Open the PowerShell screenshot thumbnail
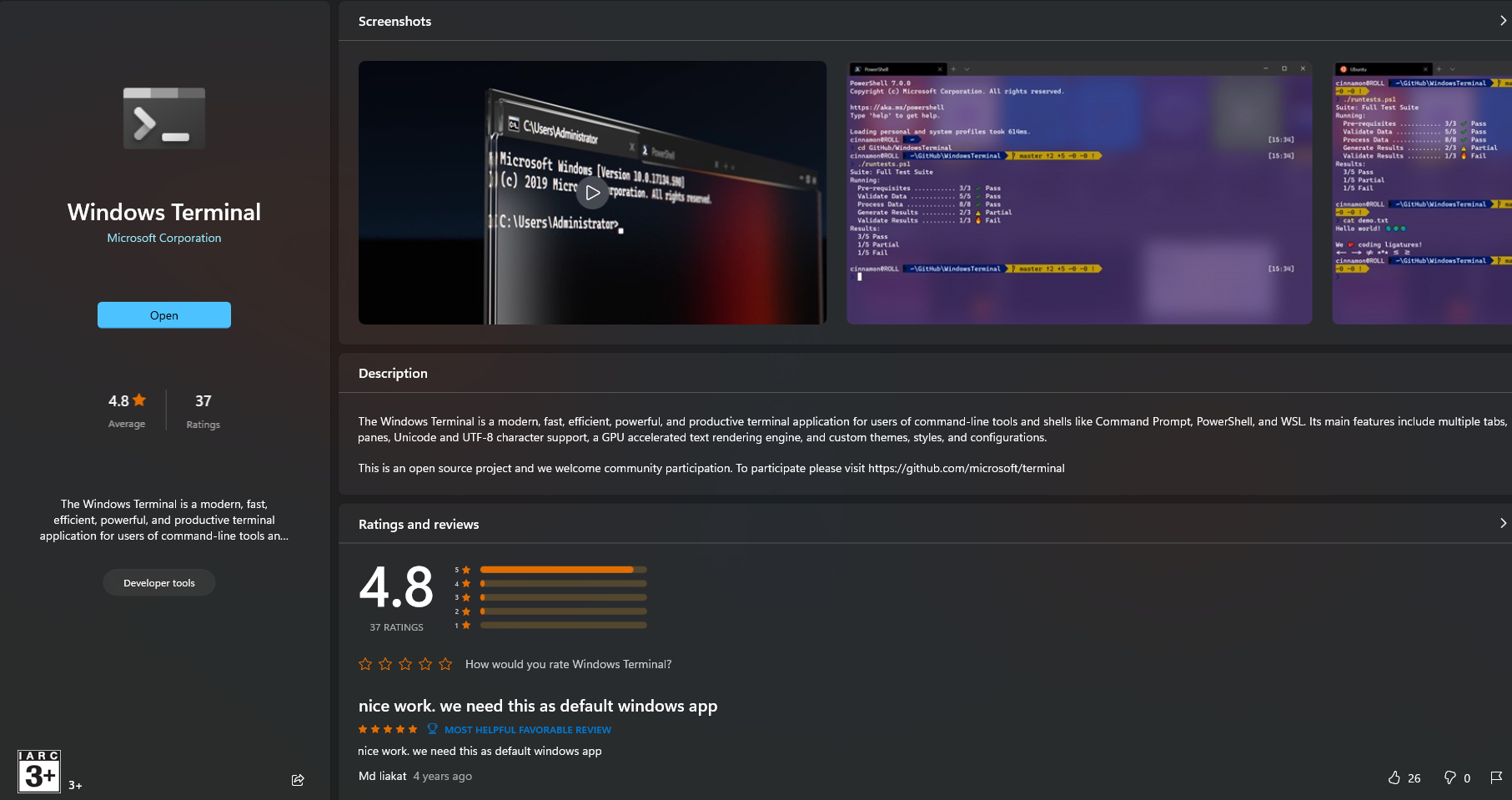This screenshot has height=800, width=1512. click(x=1079, y=193)
